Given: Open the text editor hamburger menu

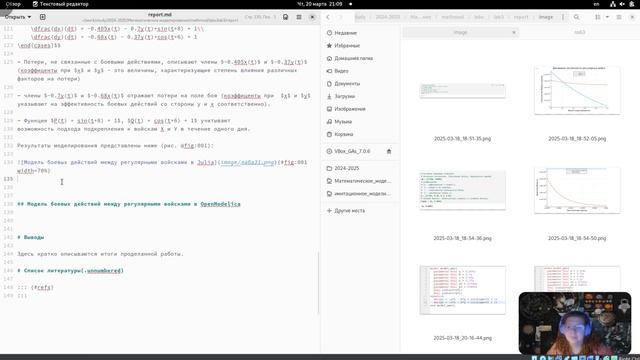Looking at the screenshot, I should [x=299, y=17].
